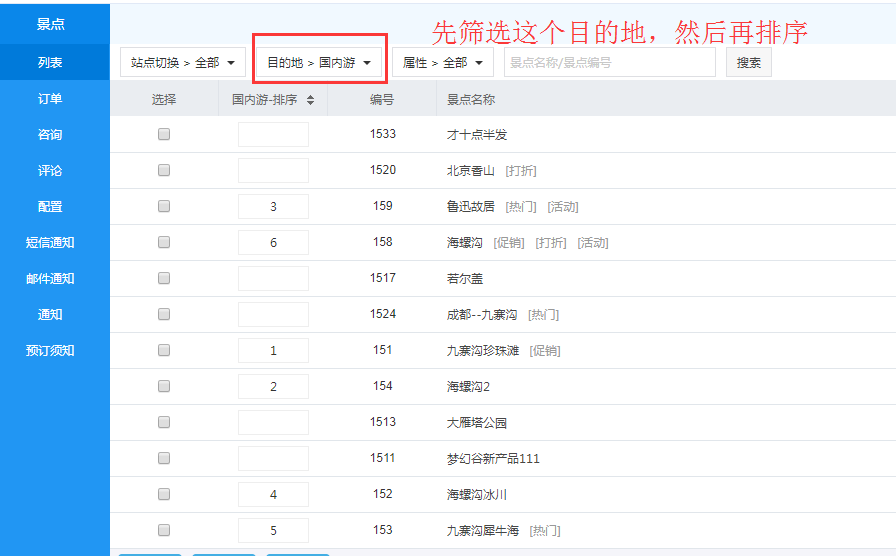This screenshot has height=556, width=896.
Task: Open 短信通知 in the sidebar
Action: tap(50, 242)
